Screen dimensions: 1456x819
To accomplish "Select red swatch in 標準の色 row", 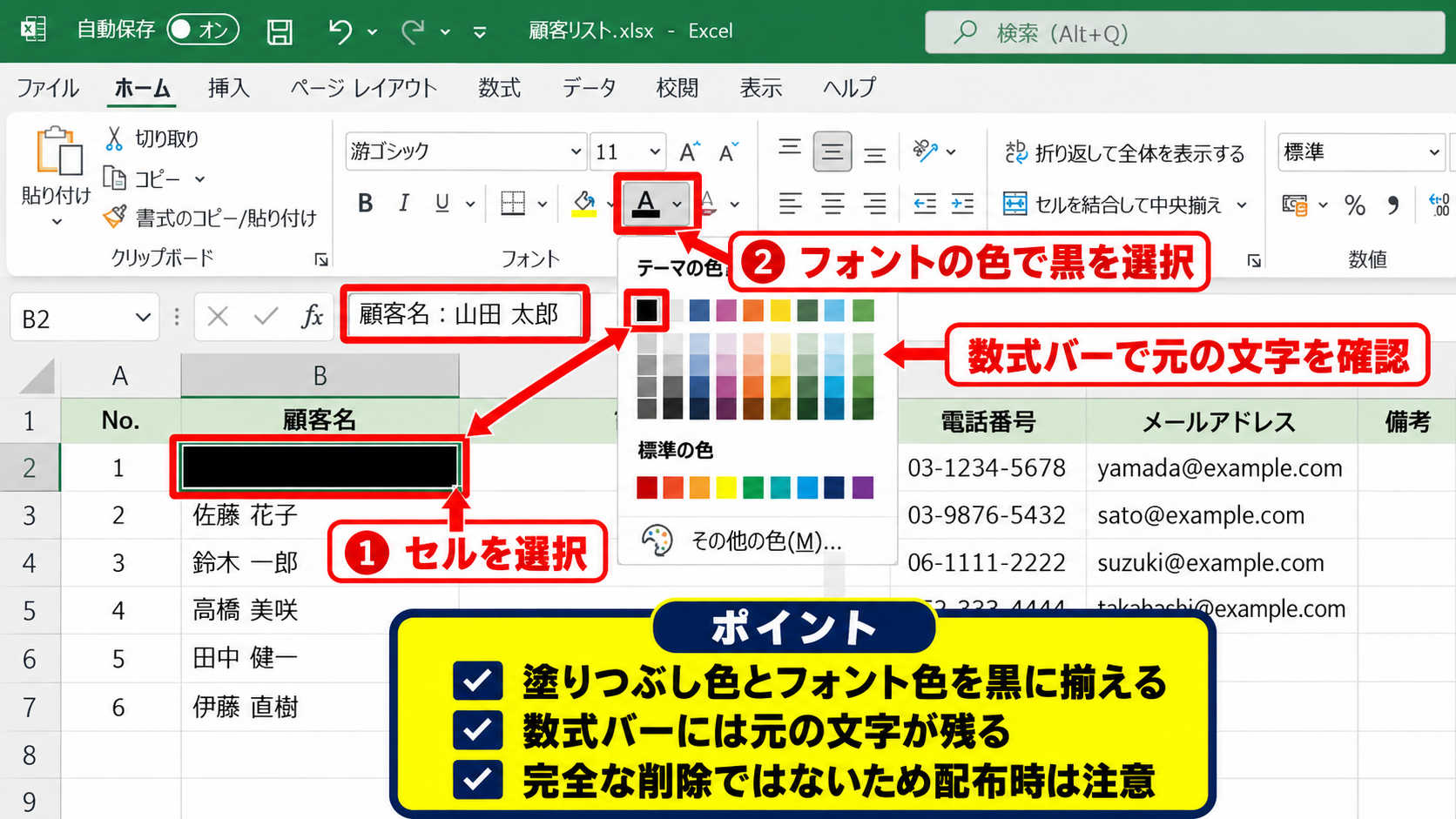I will coord(646,487).
